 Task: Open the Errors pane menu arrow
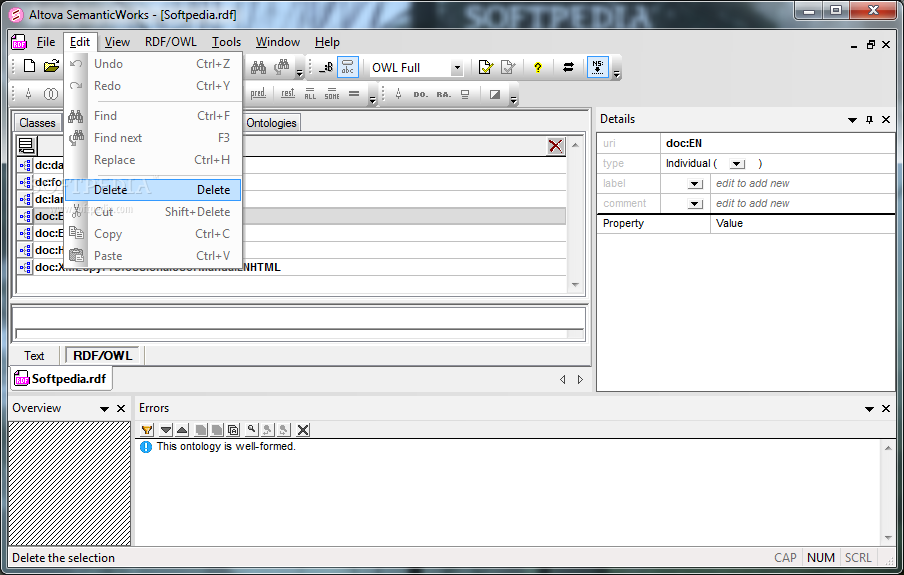tap(869, 409)
